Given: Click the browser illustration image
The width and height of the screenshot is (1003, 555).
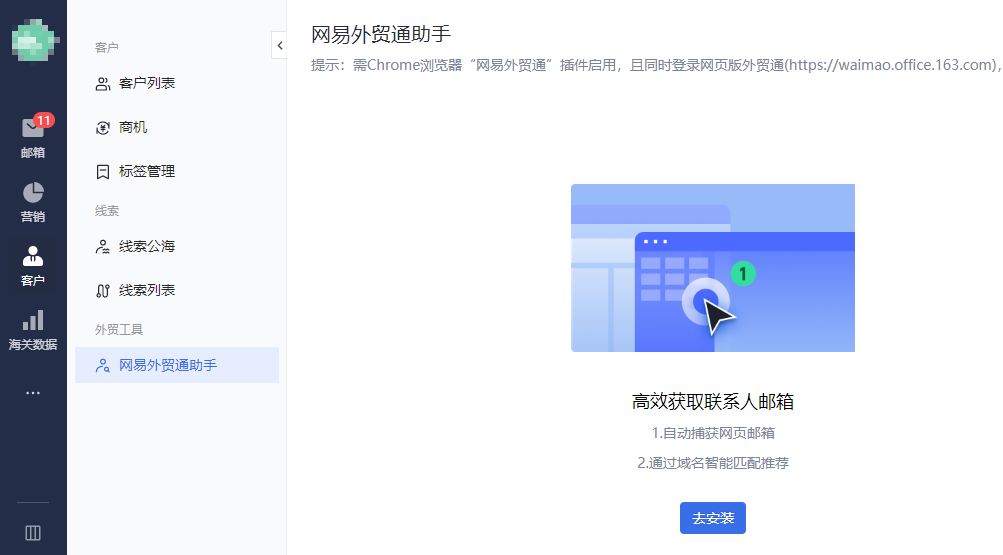Looking at the screenshot, I should (712, 268).
